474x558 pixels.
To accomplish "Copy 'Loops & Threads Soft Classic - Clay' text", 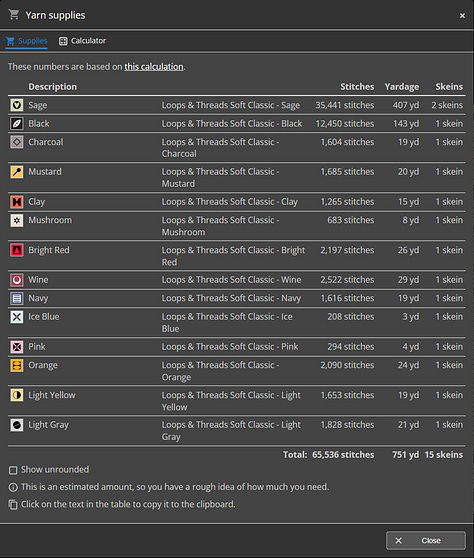I will pyautogui.click(x=230, y=202).
